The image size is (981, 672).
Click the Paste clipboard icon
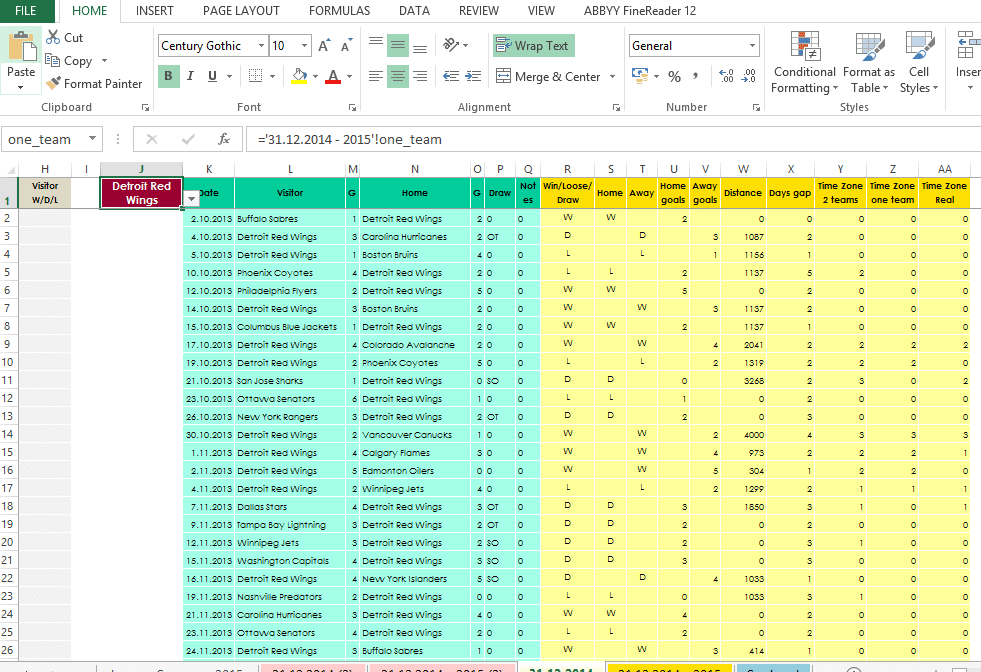[x=21, y=48]
